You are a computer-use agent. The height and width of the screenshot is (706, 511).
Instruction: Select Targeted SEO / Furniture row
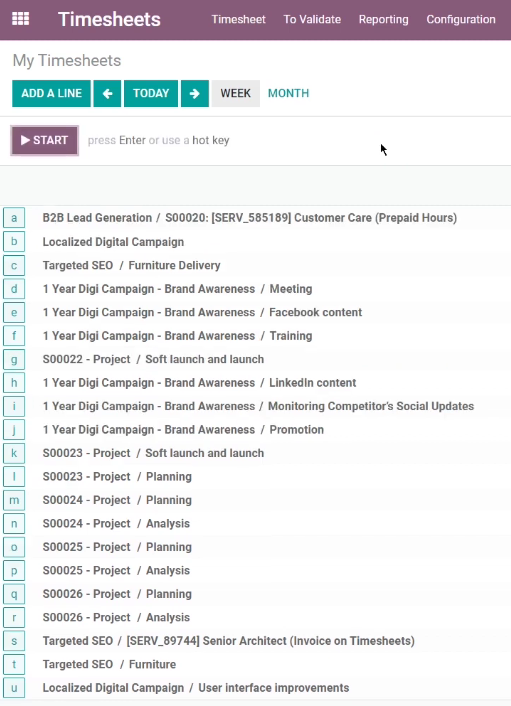(x=256, y=665)
